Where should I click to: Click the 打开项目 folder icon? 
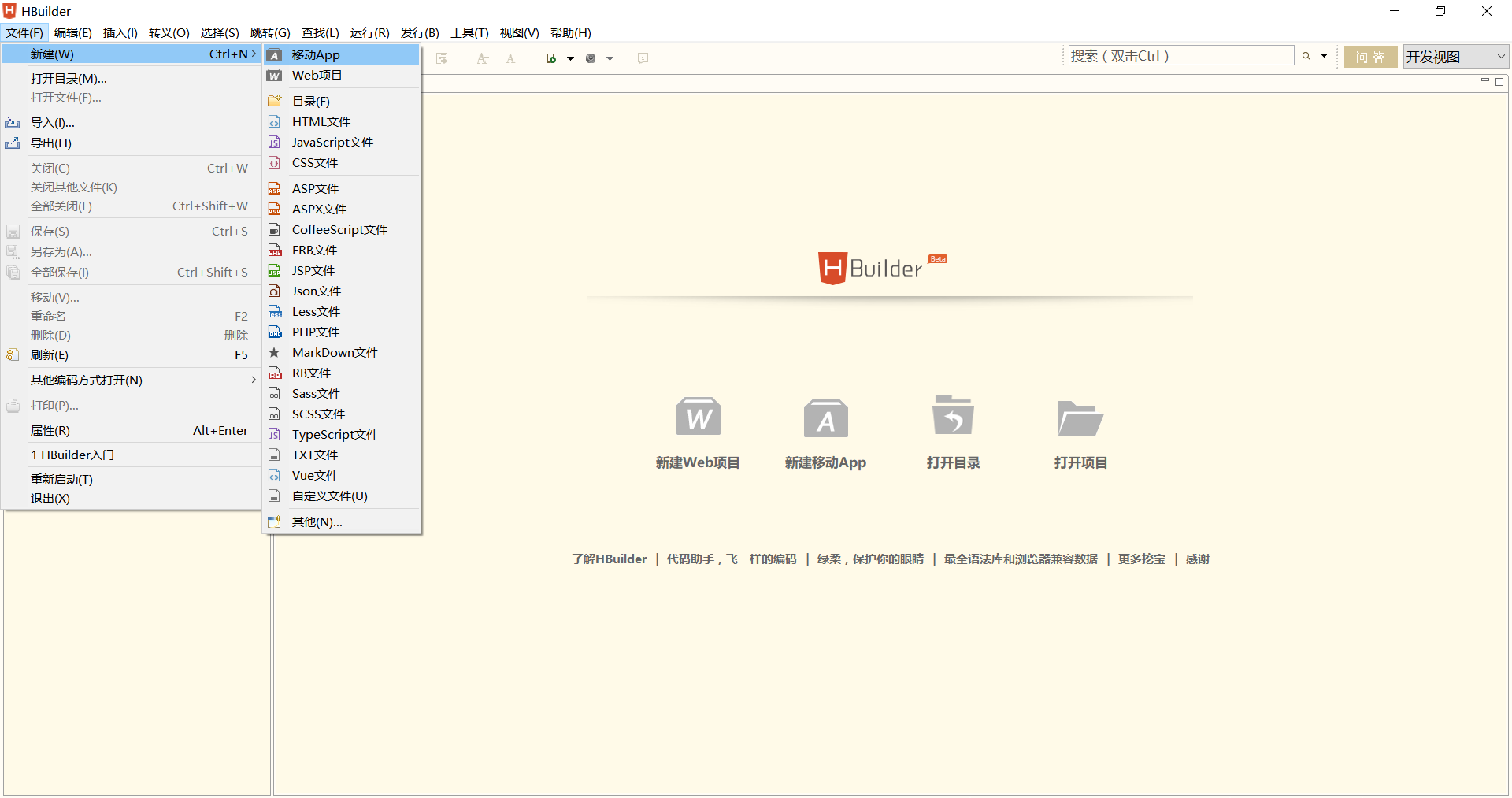click(x=1080, y=418)
